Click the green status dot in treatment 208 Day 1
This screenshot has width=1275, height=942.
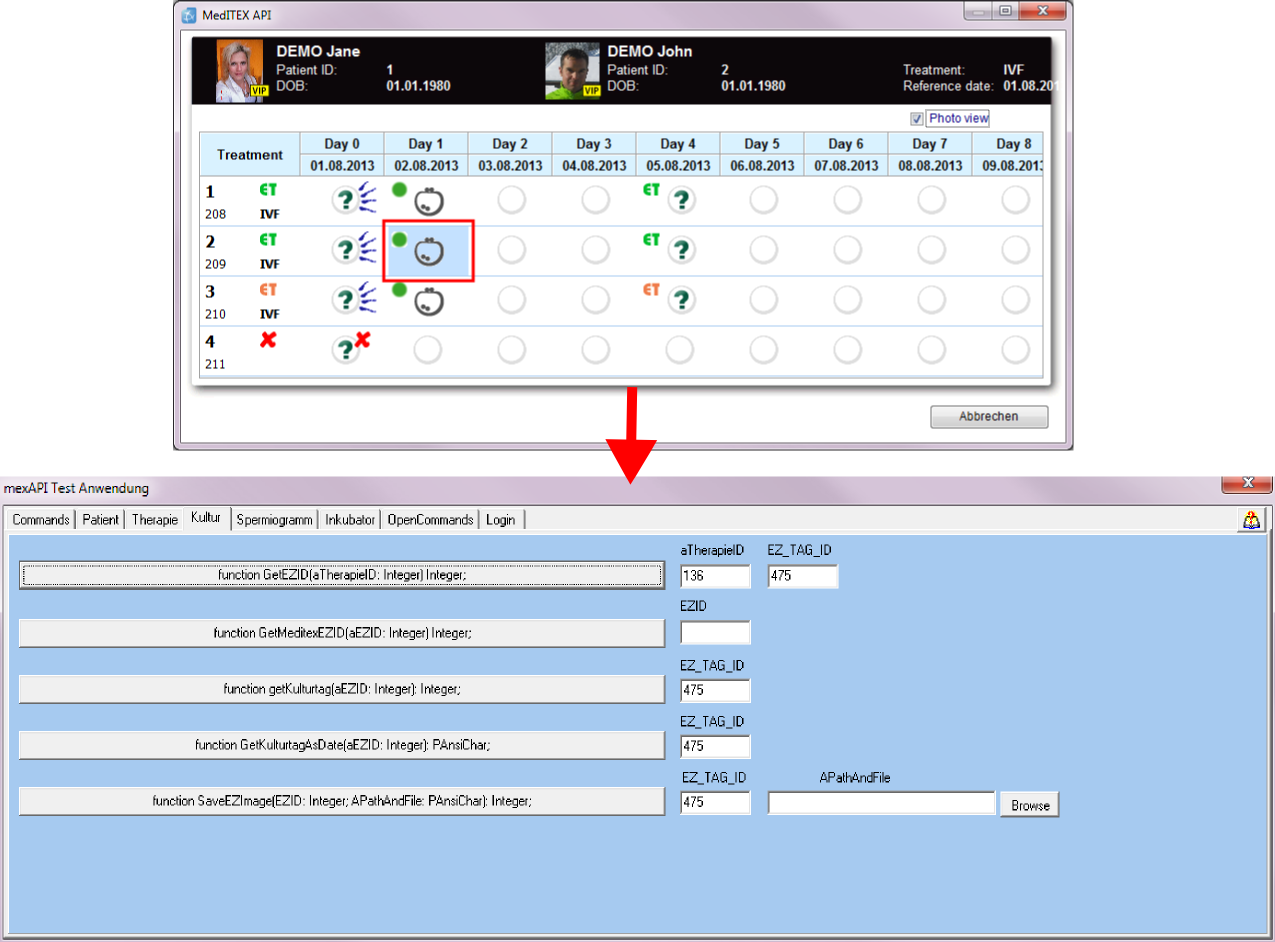pos(400,190)
